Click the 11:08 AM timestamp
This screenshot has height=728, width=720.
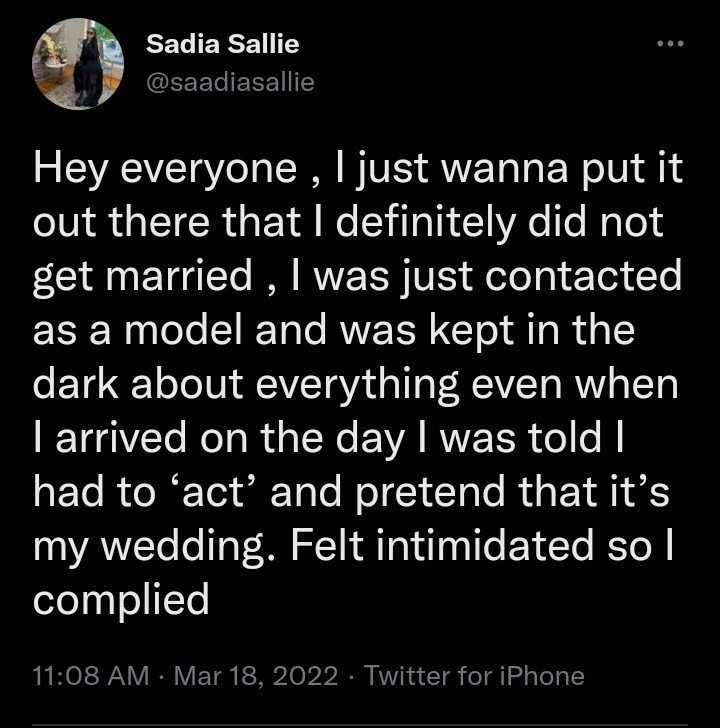[x=91, y=676]
